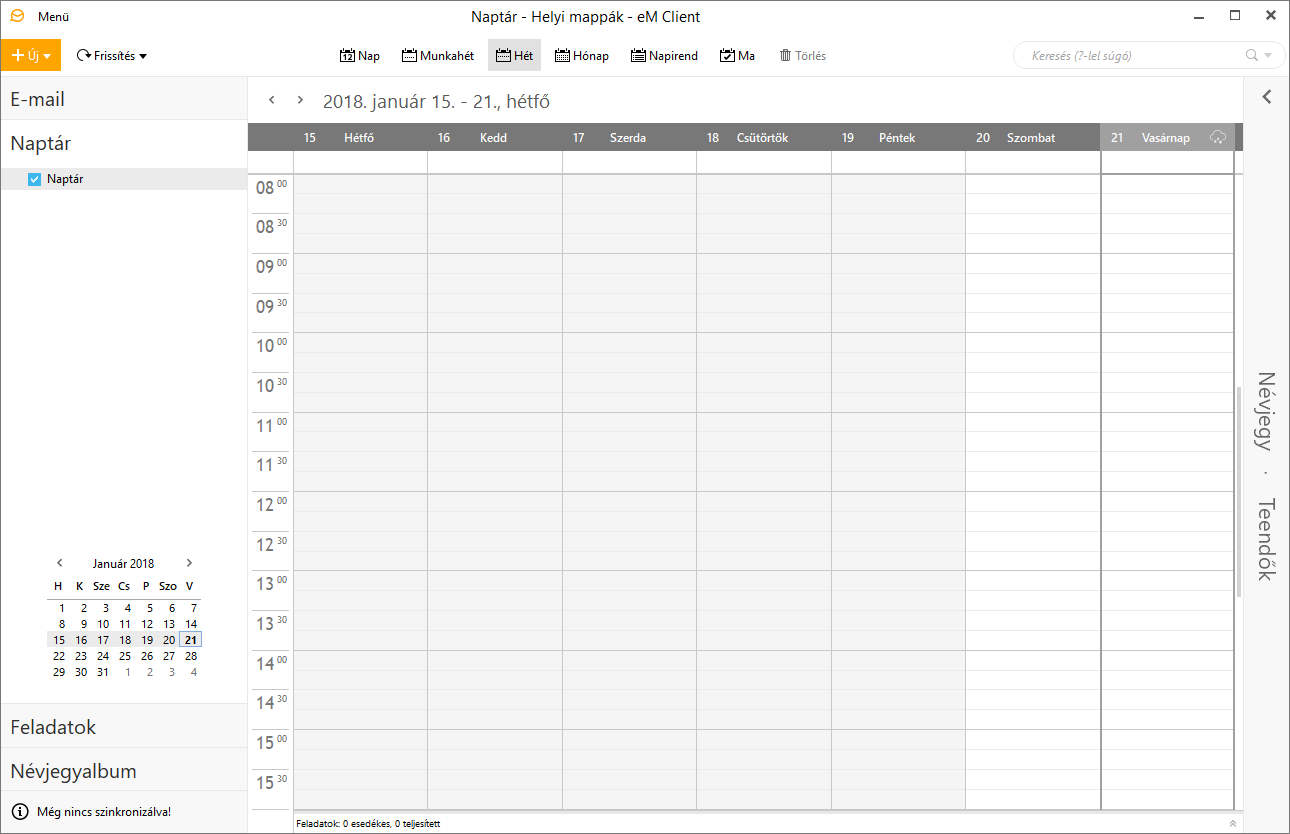Open the Menü menu
The width and height of the screenshot is (1290, 834).
53,15
